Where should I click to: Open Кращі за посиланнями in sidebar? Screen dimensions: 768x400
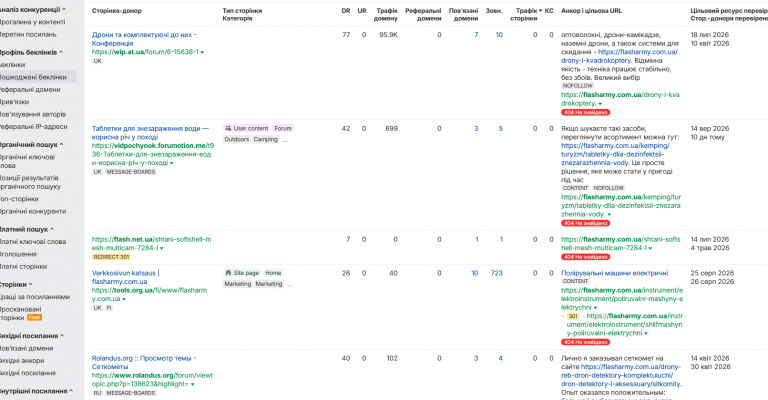35,297
